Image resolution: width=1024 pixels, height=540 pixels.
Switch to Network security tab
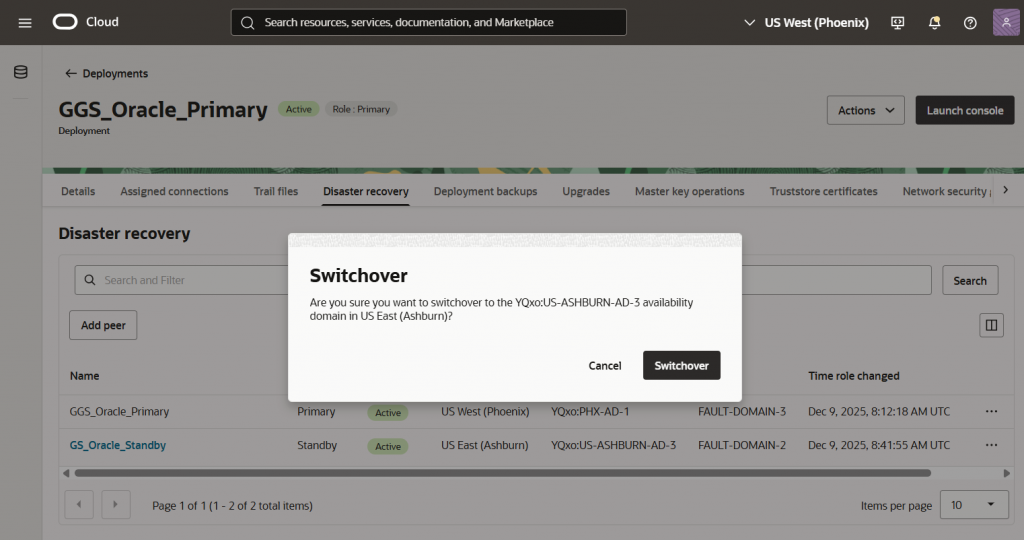click(x=947, y=191)
